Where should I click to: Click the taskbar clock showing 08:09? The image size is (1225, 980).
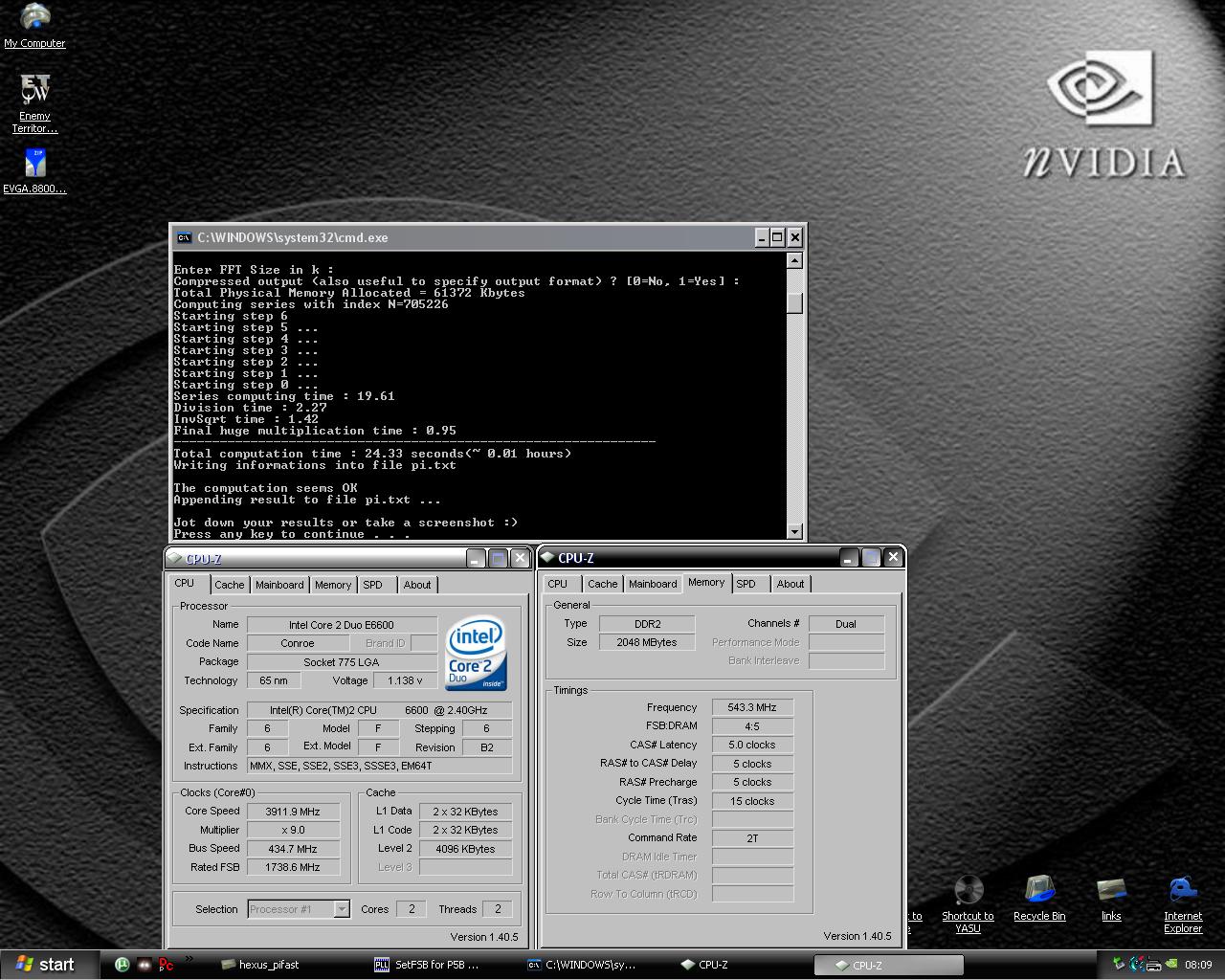[1198, 965]
